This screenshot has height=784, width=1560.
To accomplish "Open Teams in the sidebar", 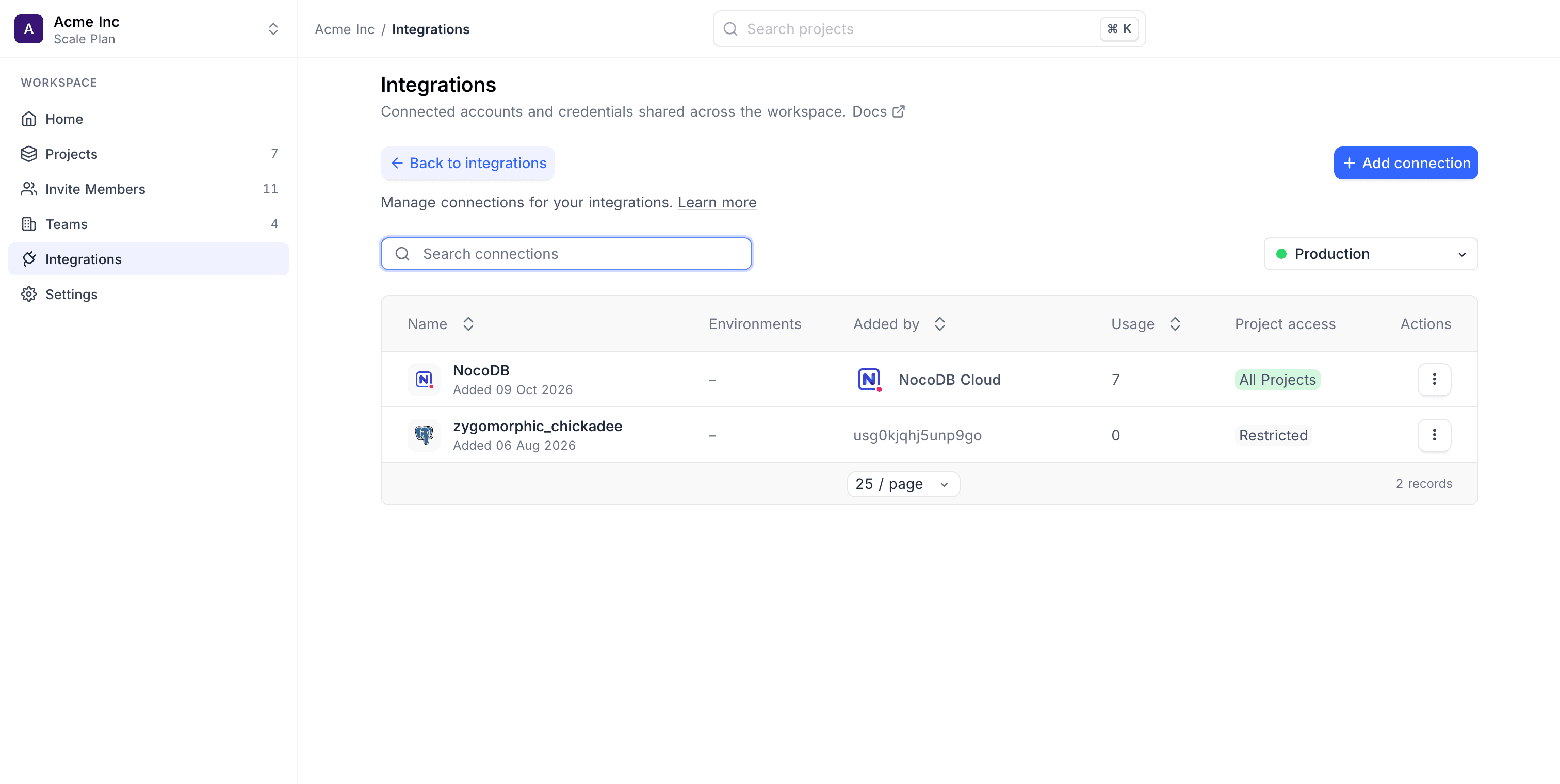I will click(x=149, y=224).
